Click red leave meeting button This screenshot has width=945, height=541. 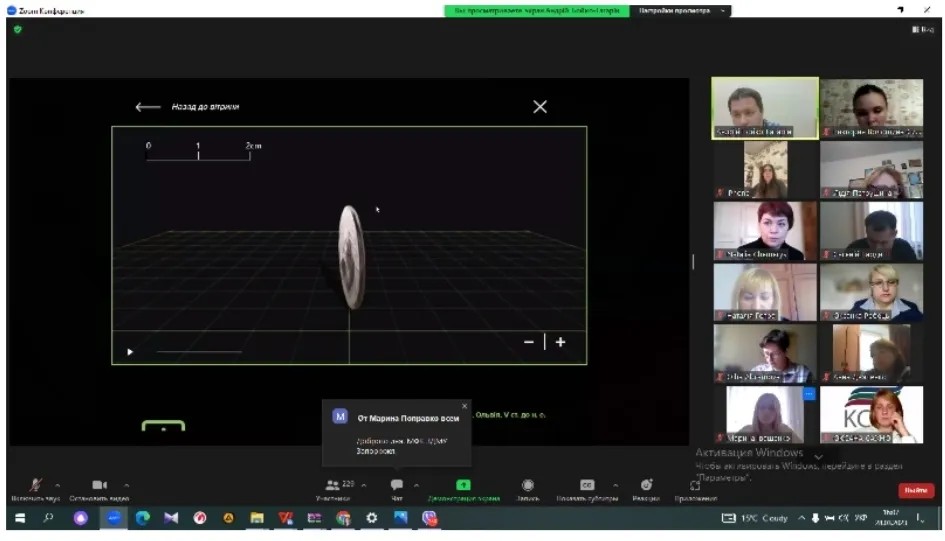point(915,490)
